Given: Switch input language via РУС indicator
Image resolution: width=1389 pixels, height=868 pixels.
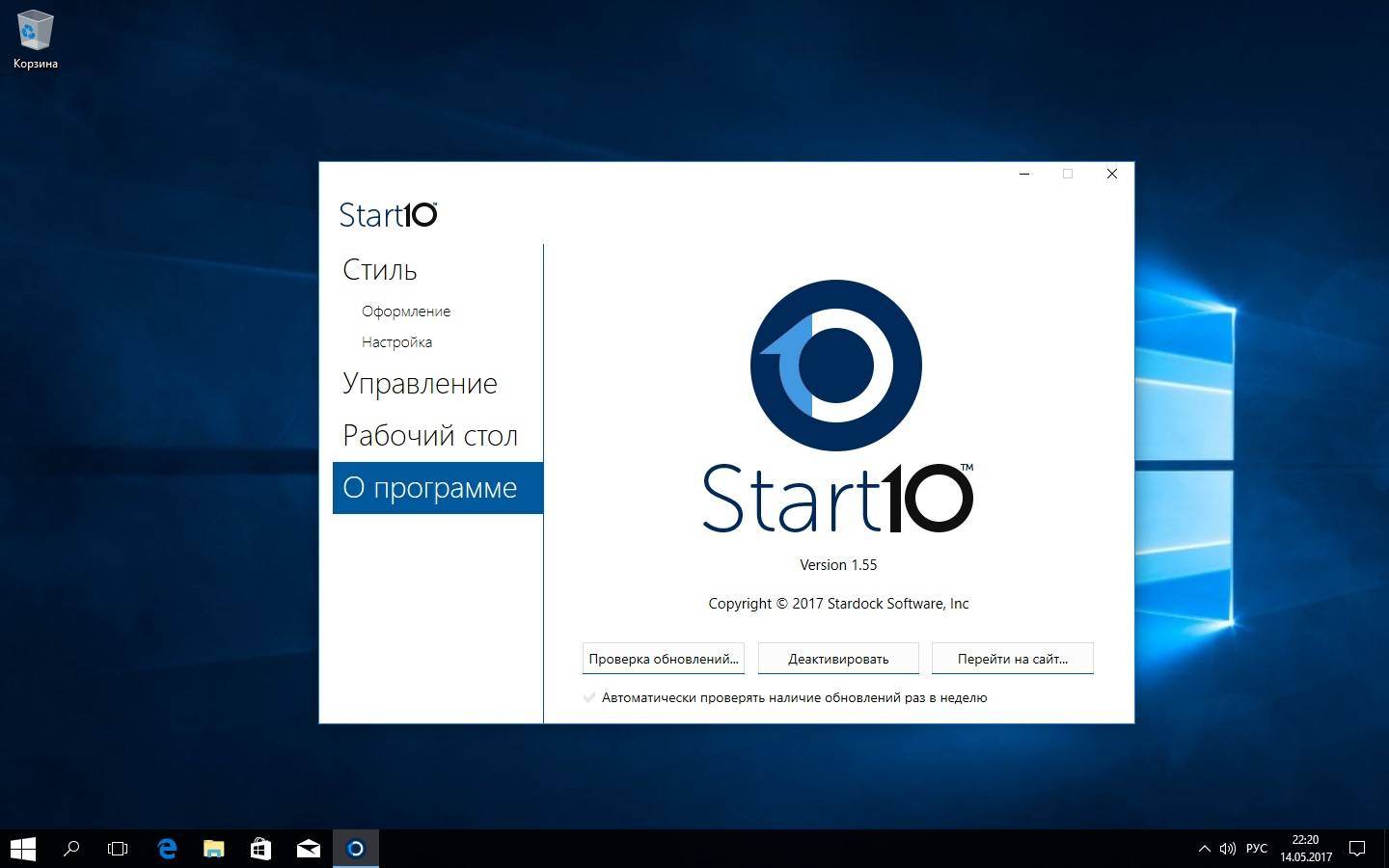Looking at the screenshot, I should [1256, 849].
